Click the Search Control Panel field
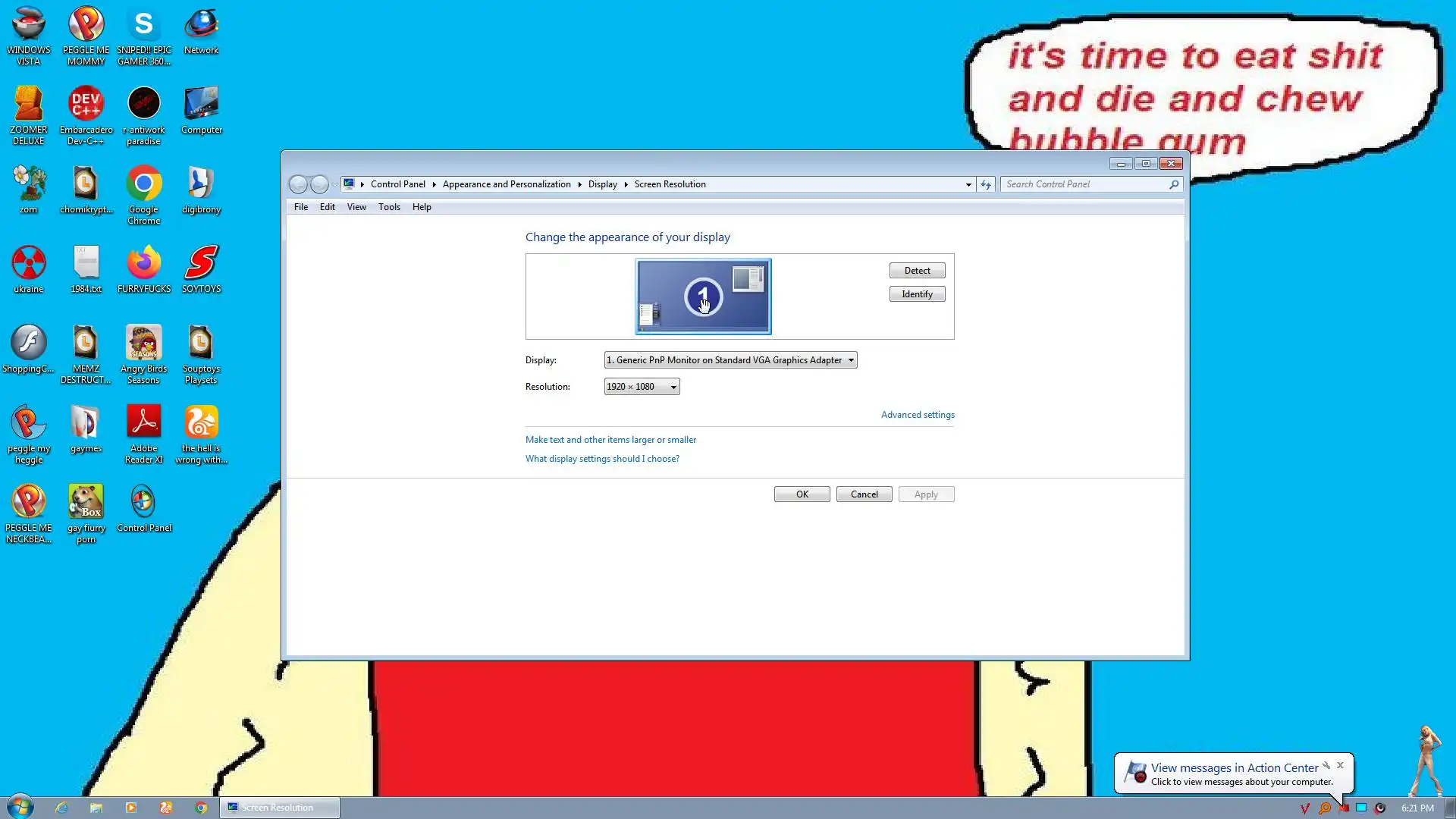This screenshot has width=1456, height=819. coord(1084,184)
